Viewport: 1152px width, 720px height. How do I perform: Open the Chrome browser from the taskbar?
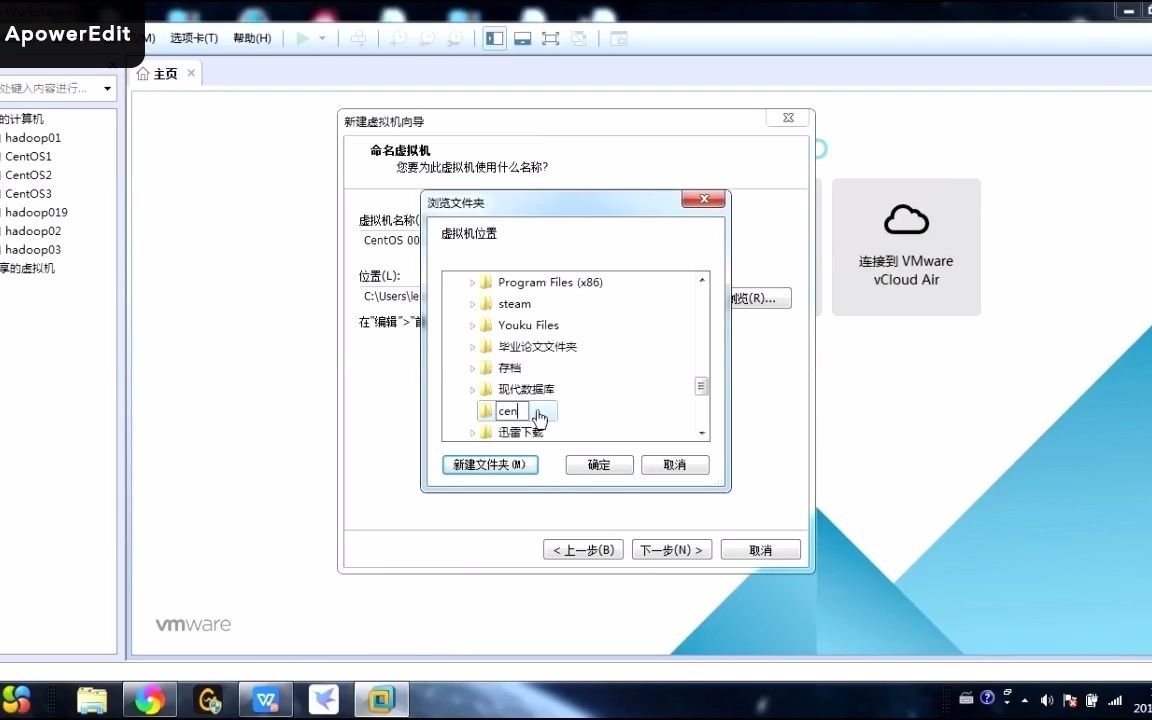click(149, 699)
